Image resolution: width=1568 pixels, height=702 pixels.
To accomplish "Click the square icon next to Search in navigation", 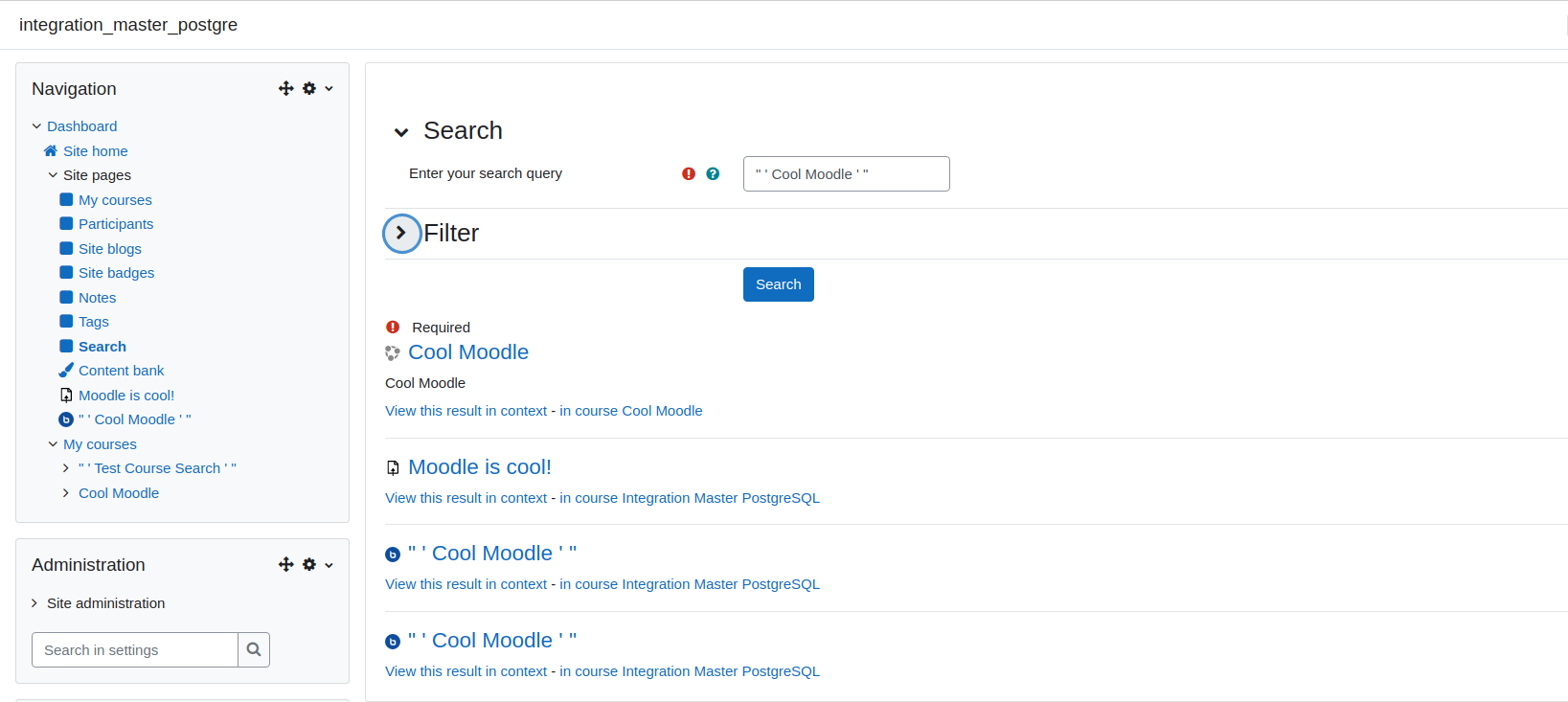I will coord(66,346).
